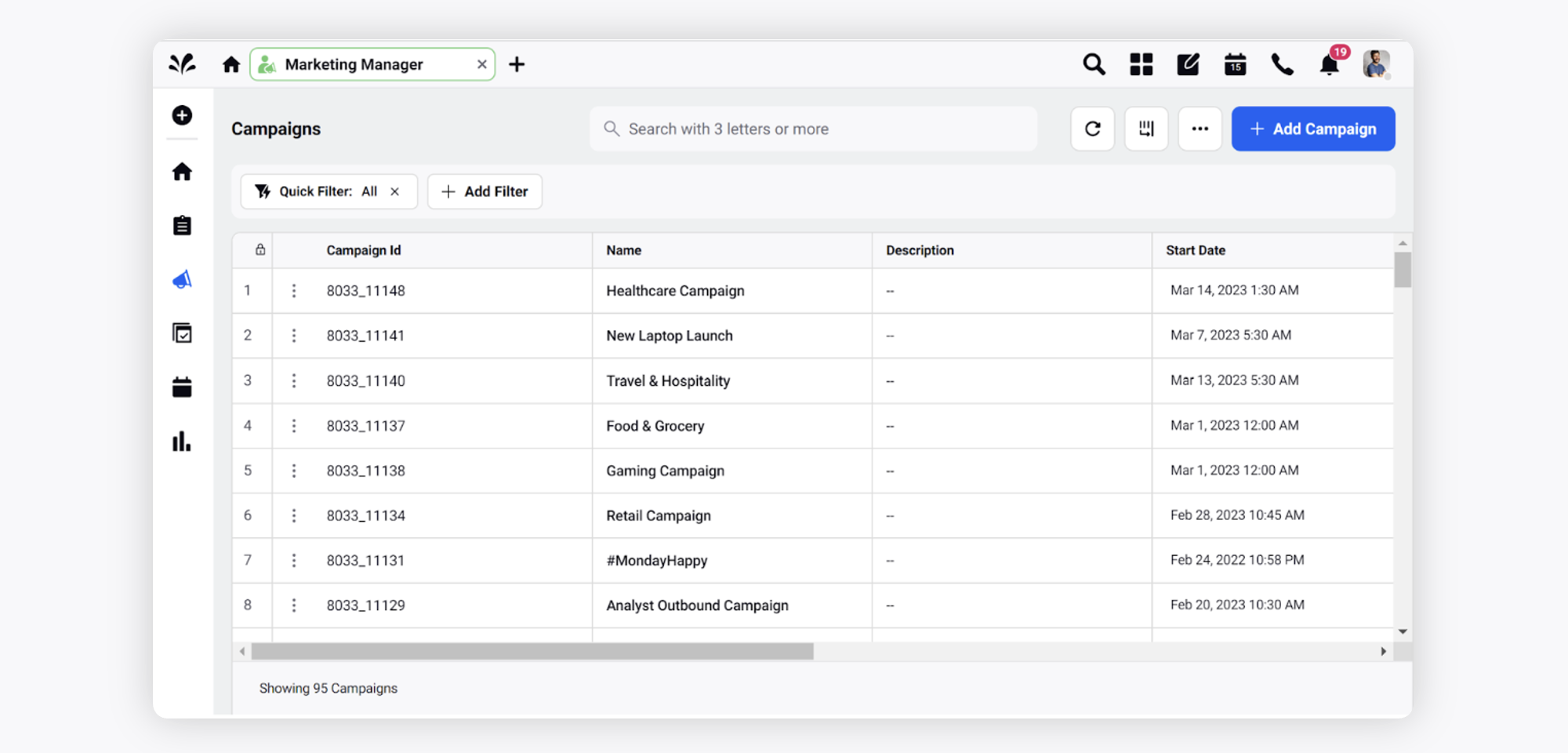Click the horizontal scrollbar thumb
The width and height of the screenshot is (1568, 753).
click(532, 651)
